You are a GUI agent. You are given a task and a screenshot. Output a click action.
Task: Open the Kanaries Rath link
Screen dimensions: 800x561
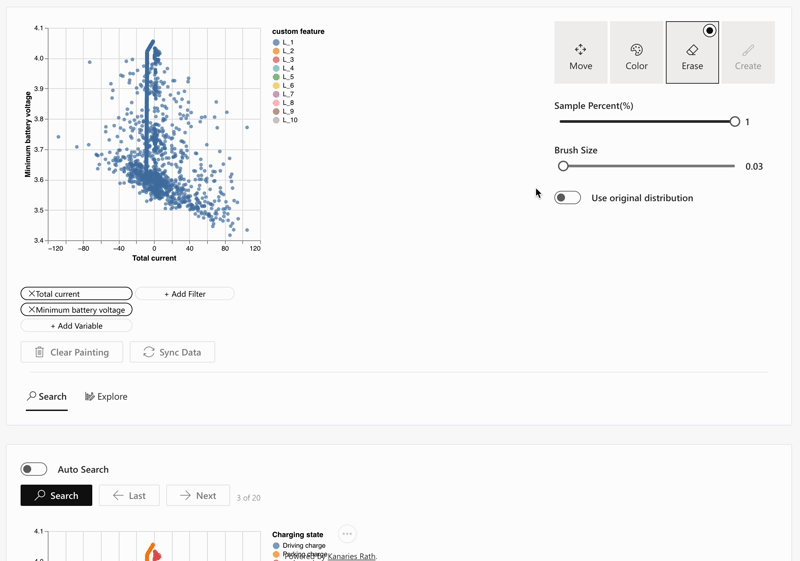pyautogui.click(x=352, y=556)
